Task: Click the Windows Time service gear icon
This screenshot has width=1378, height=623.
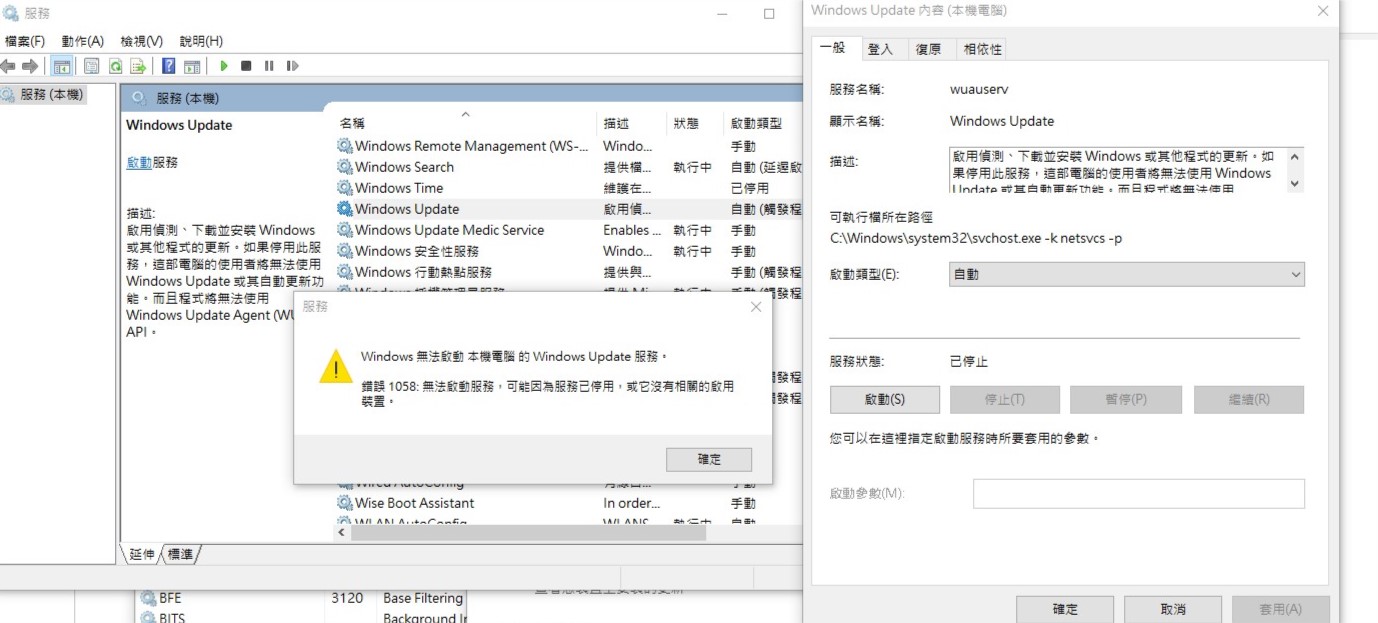Action: pyautogui.click(x=345, y=188)
